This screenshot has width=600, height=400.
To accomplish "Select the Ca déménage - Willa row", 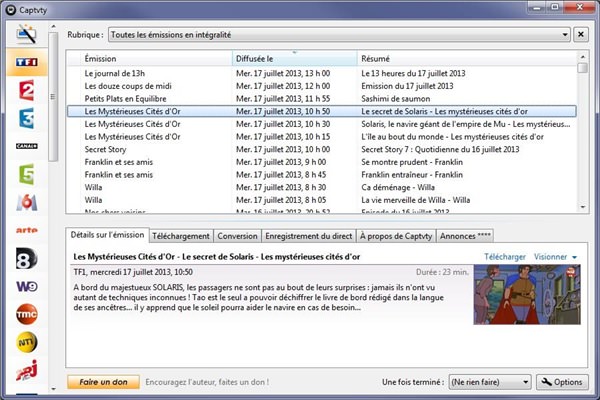I will [x=321, y=187].
